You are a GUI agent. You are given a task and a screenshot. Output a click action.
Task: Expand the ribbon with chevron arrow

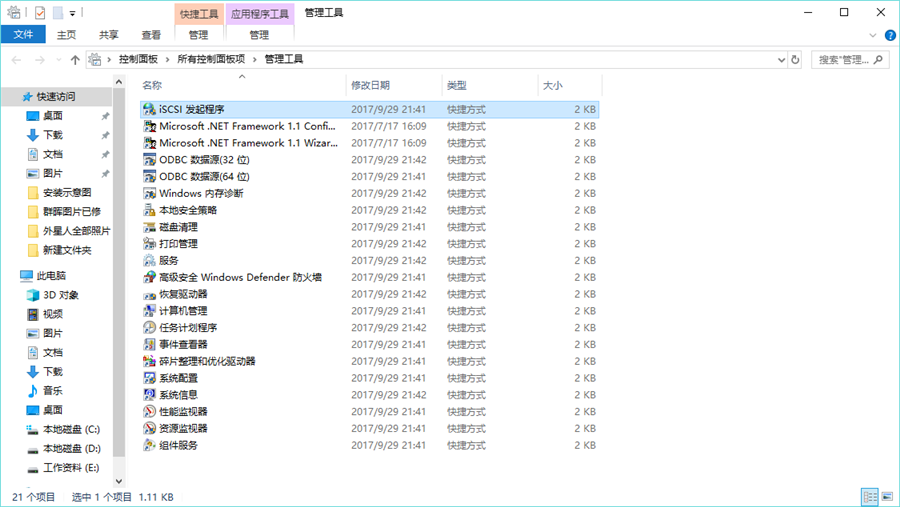pyautogui.click(x=874, y=35)
